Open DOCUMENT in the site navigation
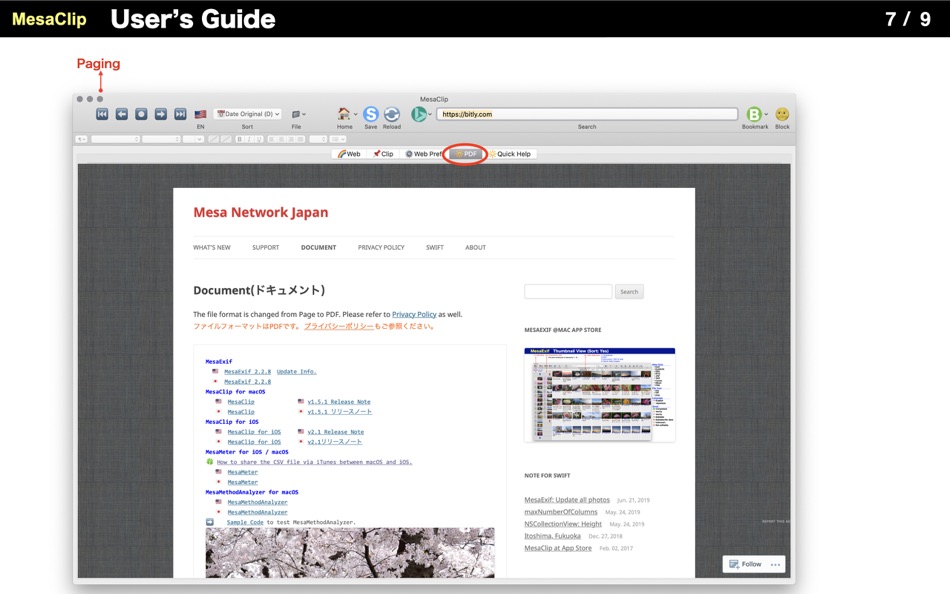The image size is (950, 594). 318,247
